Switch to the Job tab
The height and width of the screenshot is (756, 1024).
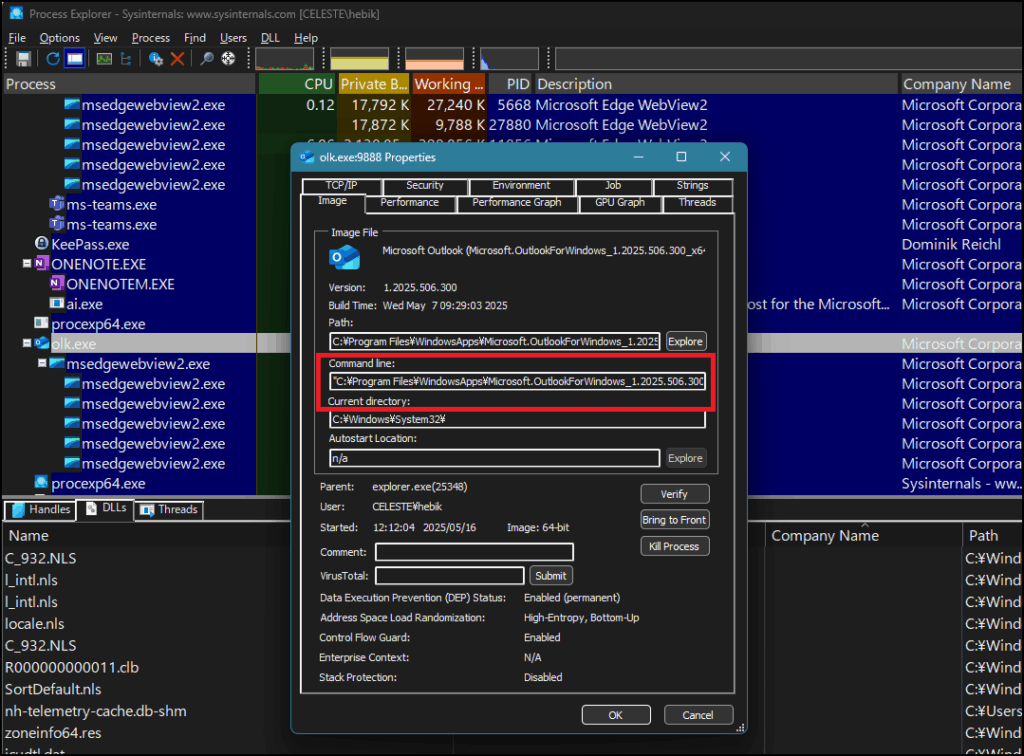coord(613,185)
